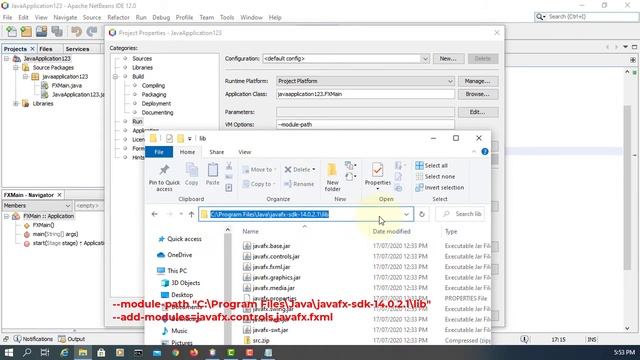Open the Tools menu in NetBeans
Image resolution: width=640 pixels, height=360 pixels.
(227, 18)
